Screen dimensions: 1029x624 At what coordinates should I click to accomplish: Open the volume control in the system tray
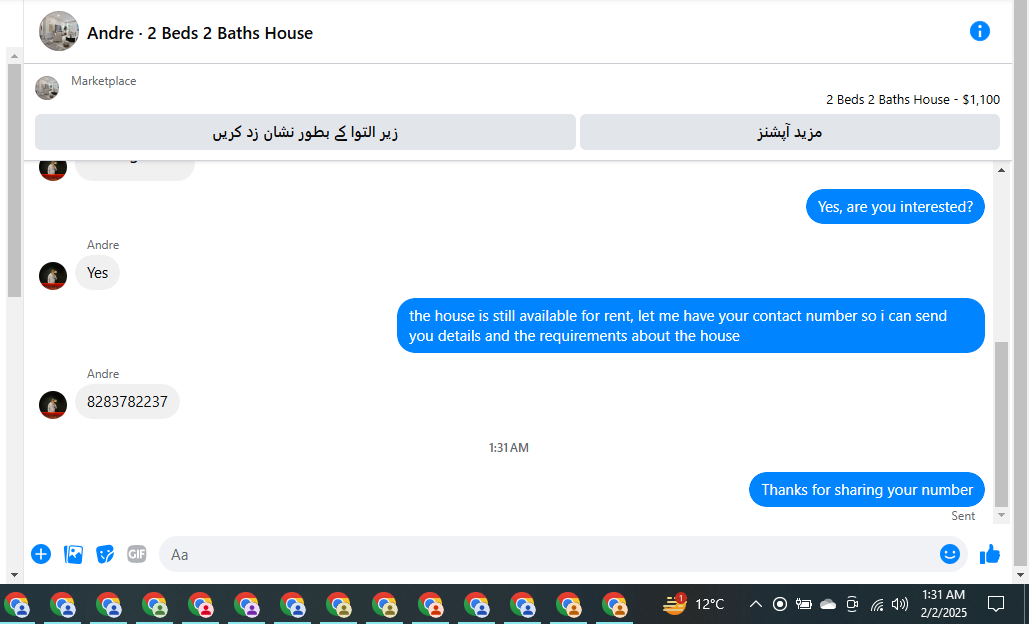[x=900, y=604]
